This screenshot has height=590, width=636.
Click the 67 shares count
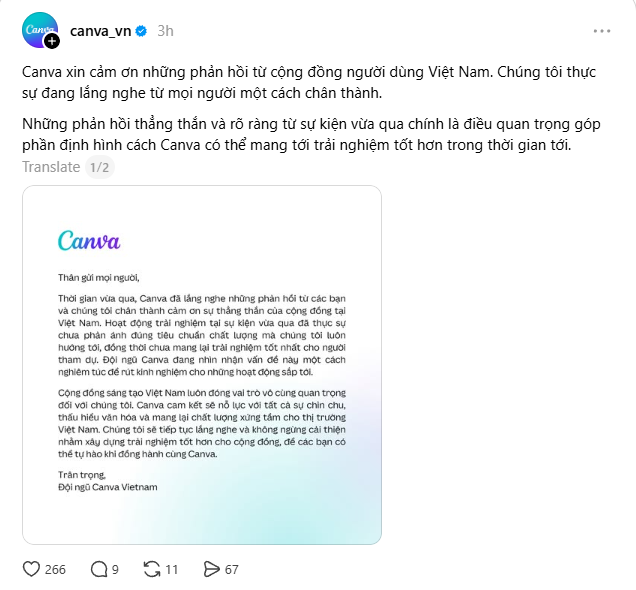232,569
